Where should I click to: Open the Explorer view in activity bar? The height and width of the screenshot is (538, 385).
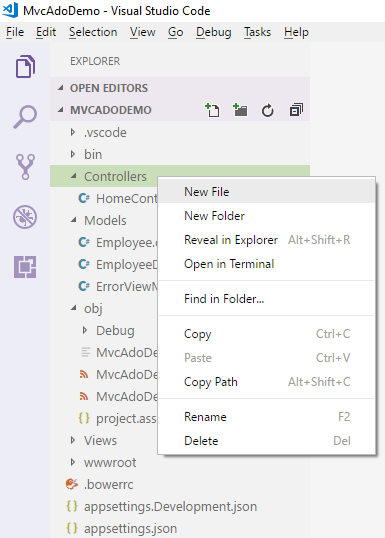[25, 67]
